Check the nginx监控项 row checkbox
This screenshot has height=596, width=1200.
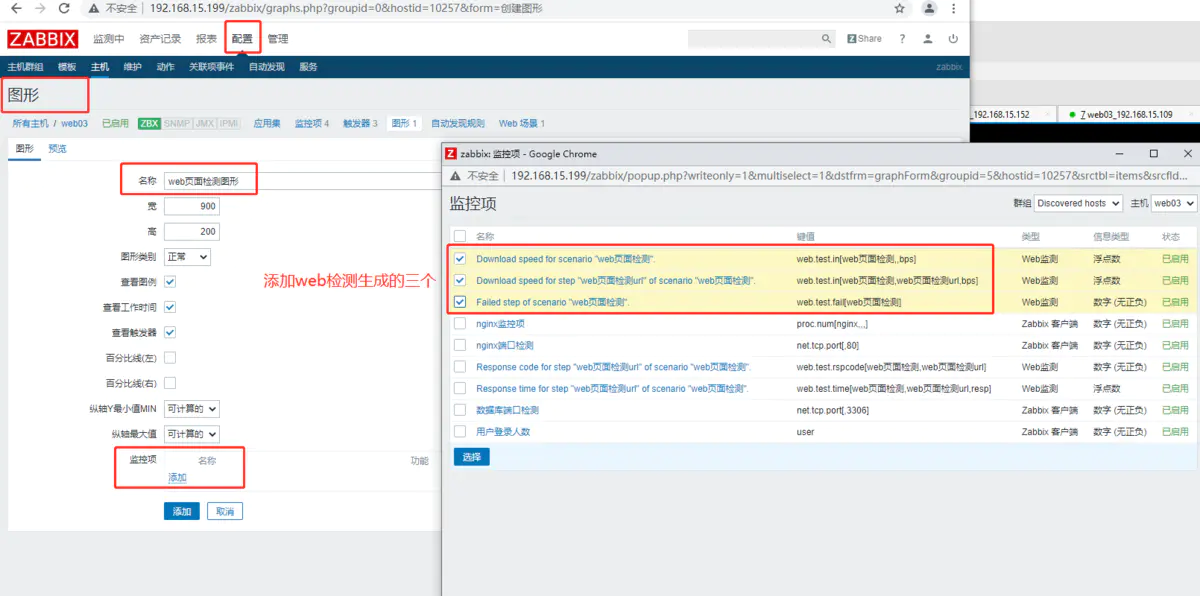coord(460,324)
